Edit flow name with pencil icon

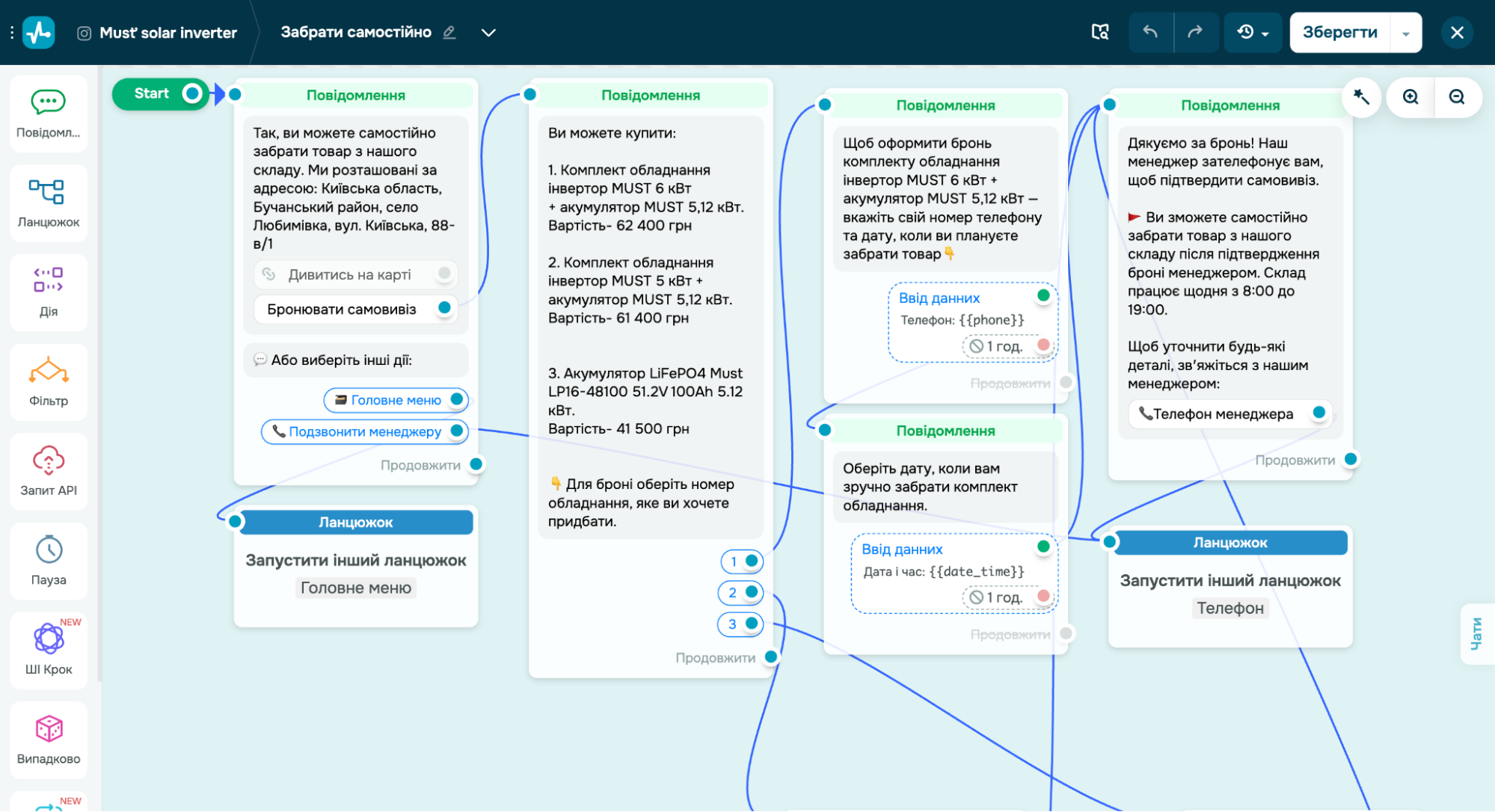pyautogui.click(x=449, y=32)
